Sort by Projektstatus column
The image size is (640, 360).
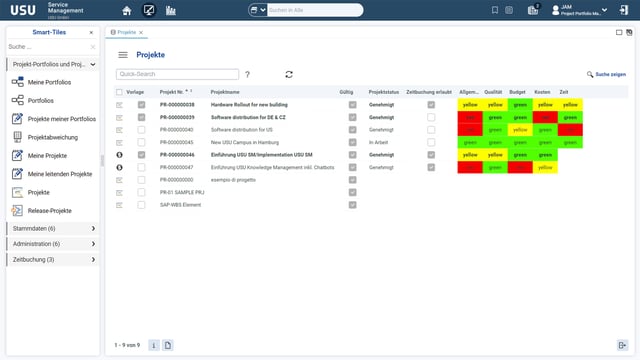tap(384, 92)
